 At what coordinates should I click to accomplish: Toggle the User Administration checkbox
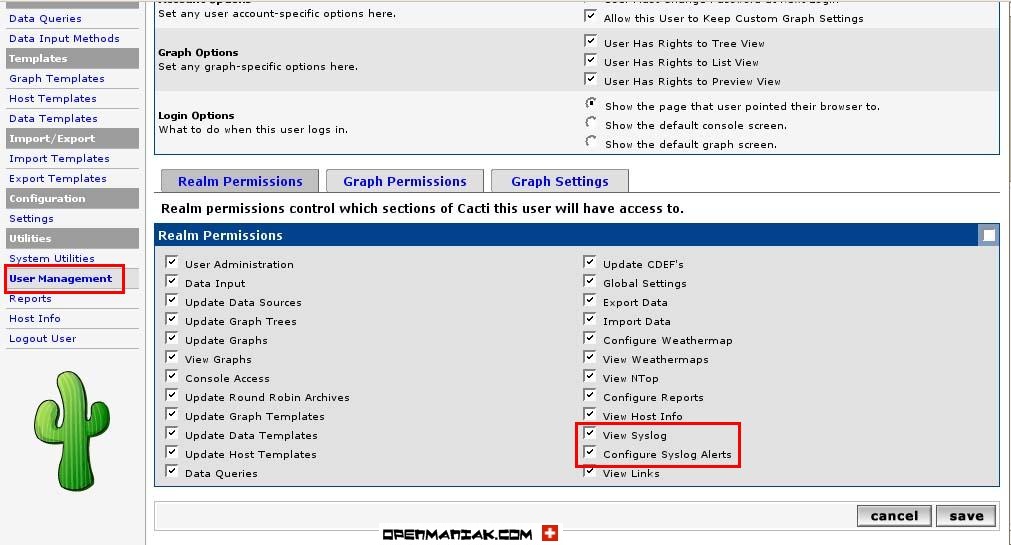click(x=172, y=264)
